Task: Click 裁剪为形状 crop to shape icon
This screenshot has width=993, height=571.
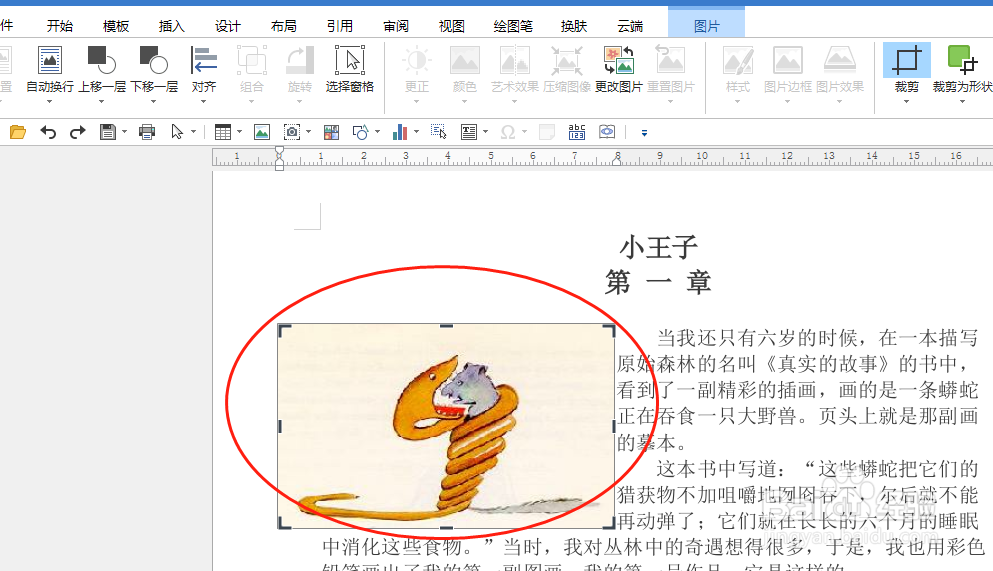Action: pyautogui.click(x=962, y=60)
